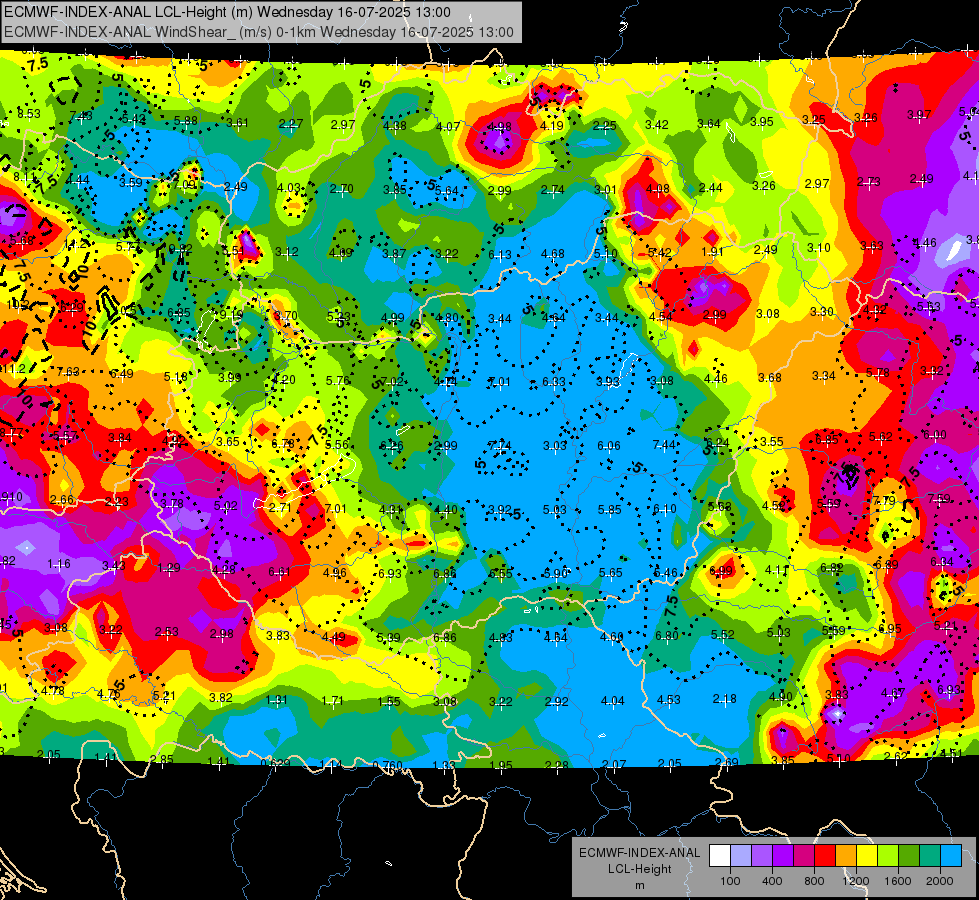Screen dimensions: 979x900
Task: Click legend scale value 1600
Action: 898,881
